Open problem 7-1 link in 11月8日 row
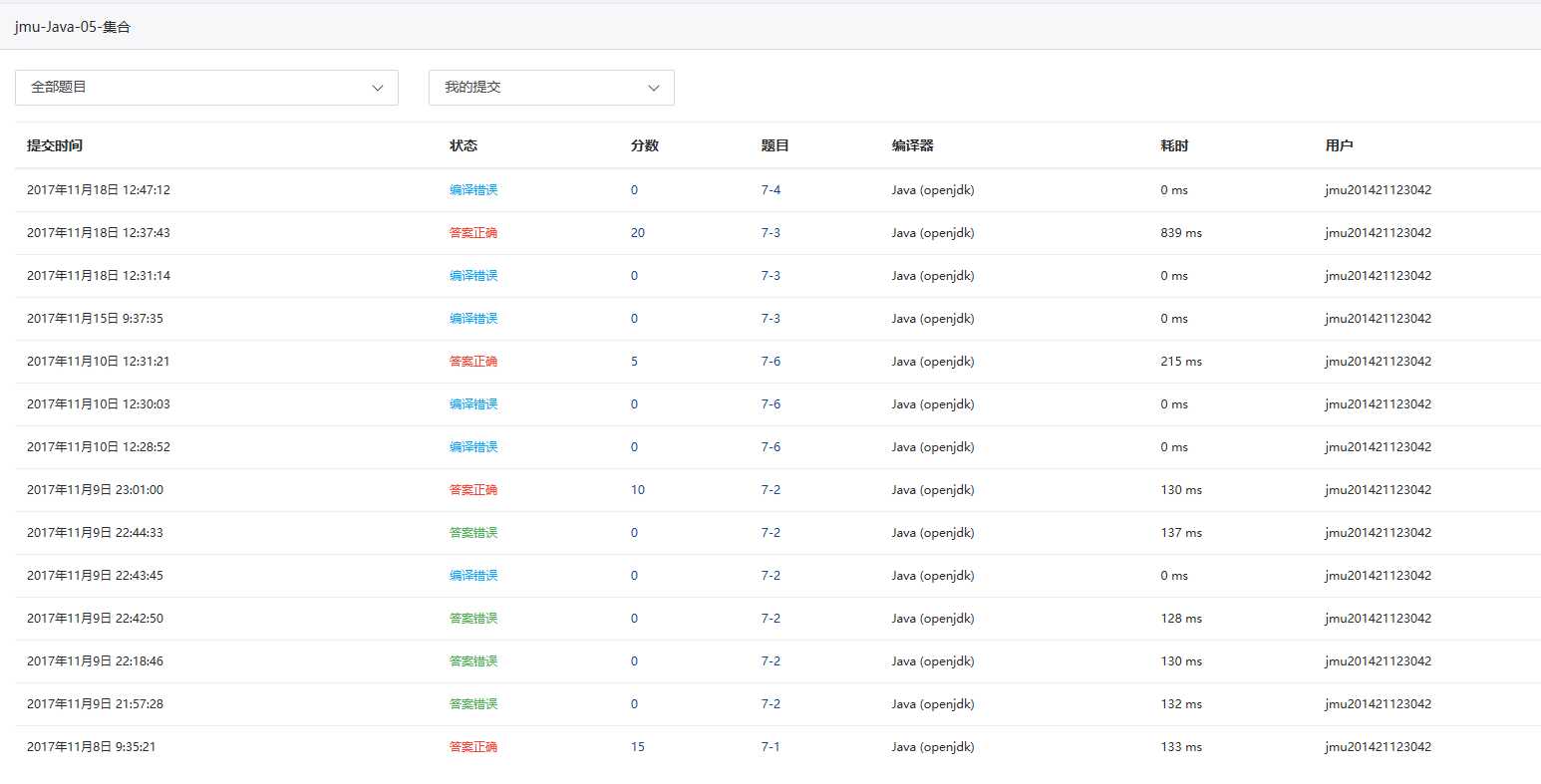This screenshot has width=1541, height=784. point(770,747)
